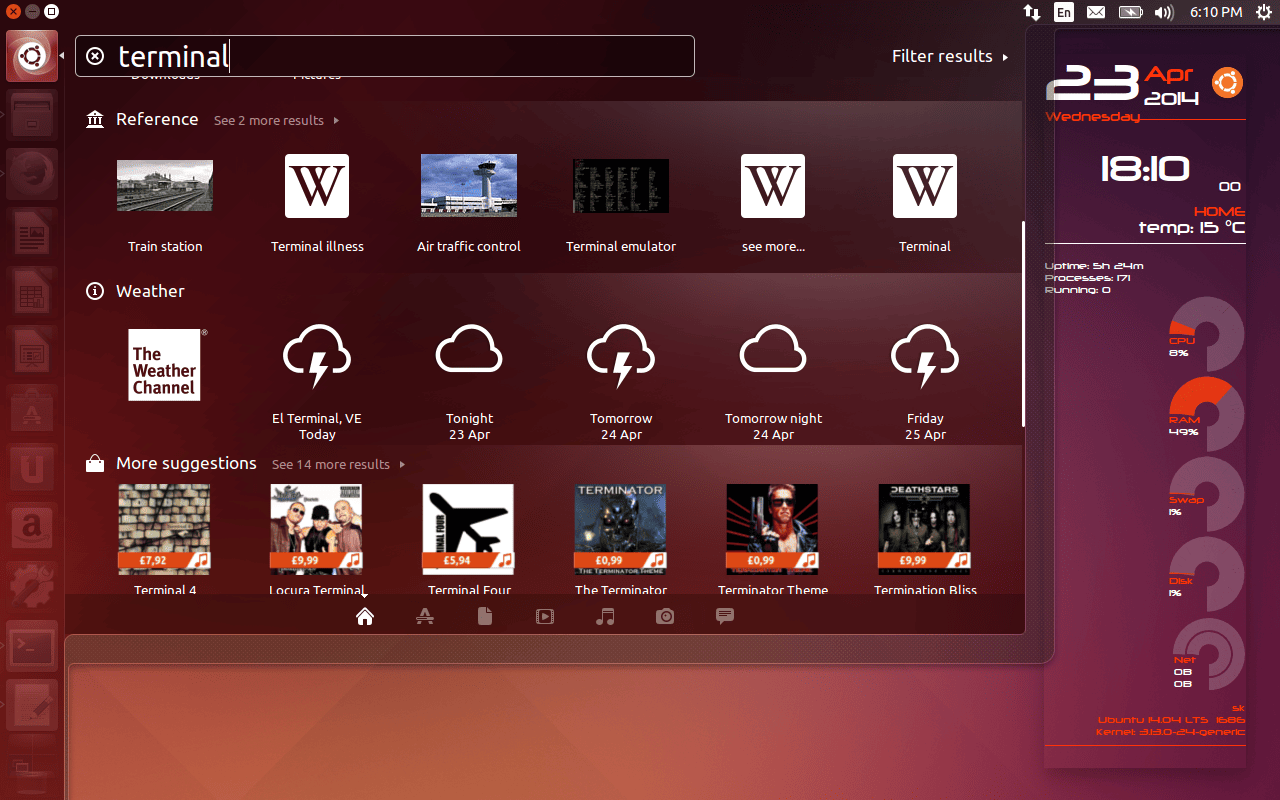Open the En keyboard layout menu

click(1064, 12)
